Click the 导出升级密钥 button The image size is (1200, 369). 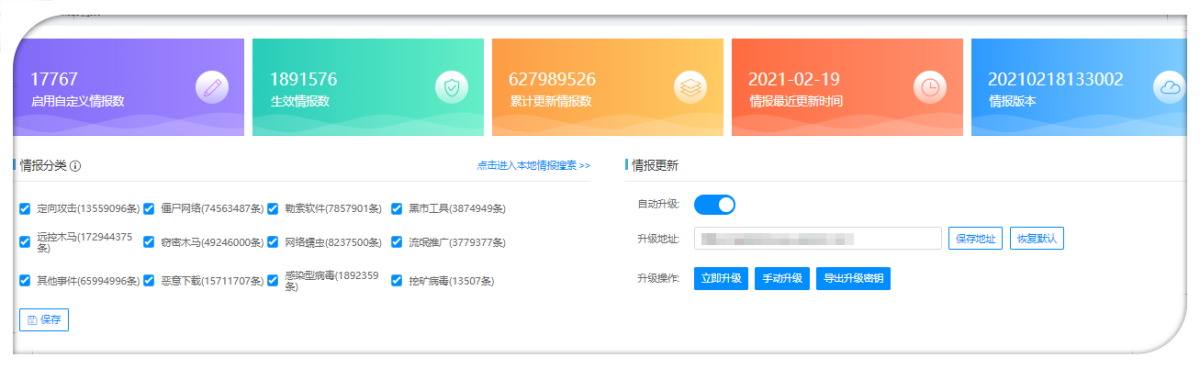854,279
